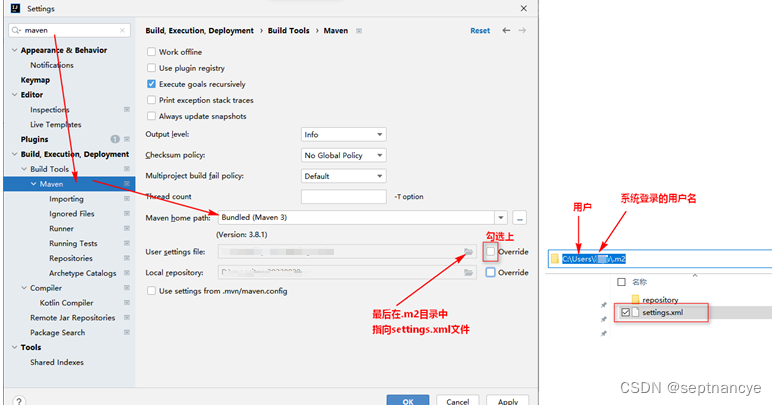Enable Always update snapshots
This screenshot has width=776, height=405.
151,116
